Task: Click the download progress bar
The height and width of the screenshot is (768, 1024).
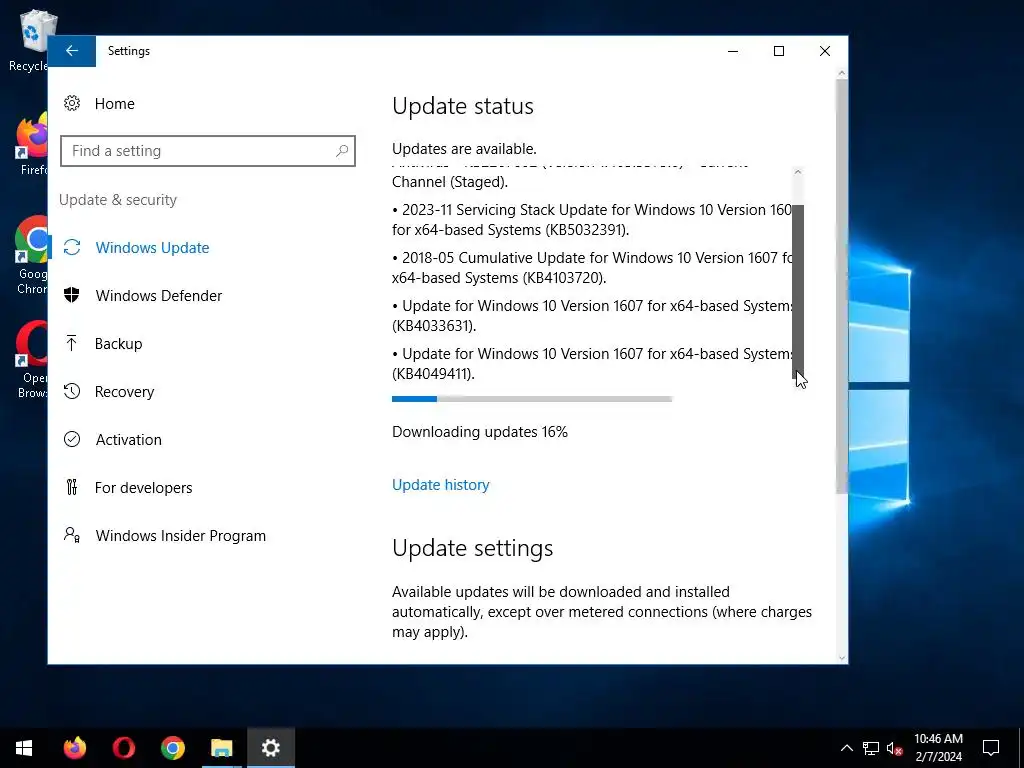Action: [532, 398]
